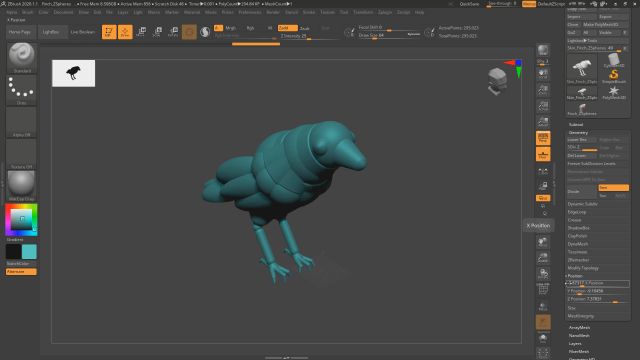Open the Document menu

tap(63, 13)
